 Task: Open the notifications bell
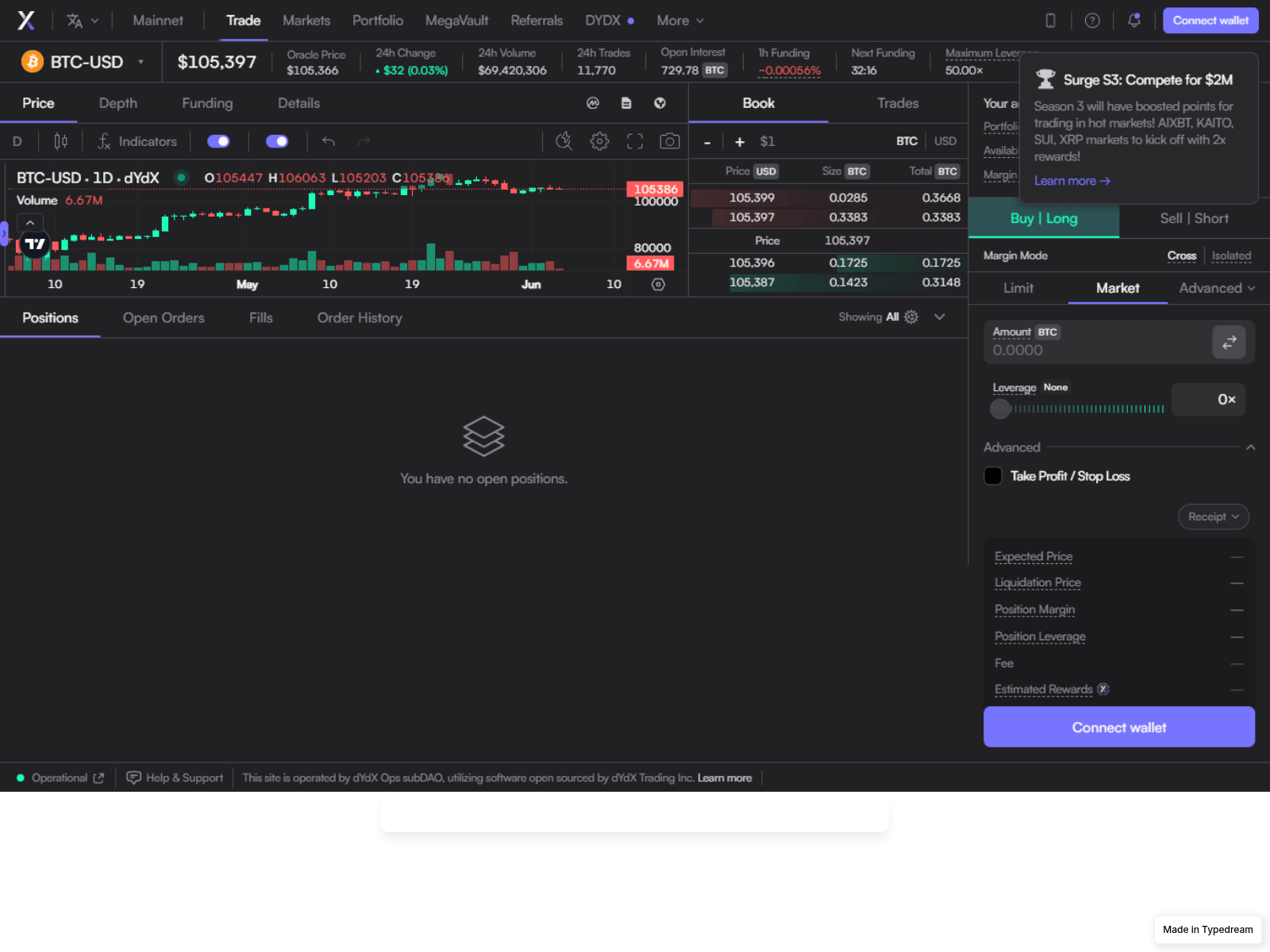pyautogui.click(x=1134, y=21)
